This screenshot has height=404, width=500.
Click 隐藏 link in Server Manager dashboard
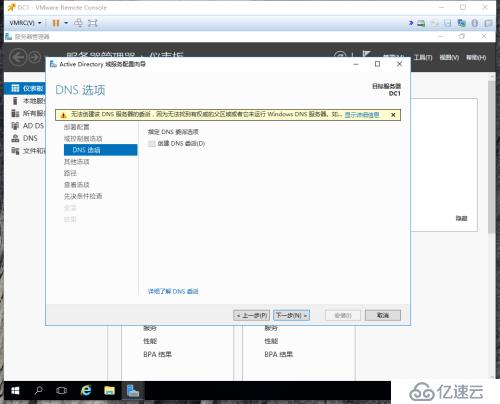(x=461, y=218)
